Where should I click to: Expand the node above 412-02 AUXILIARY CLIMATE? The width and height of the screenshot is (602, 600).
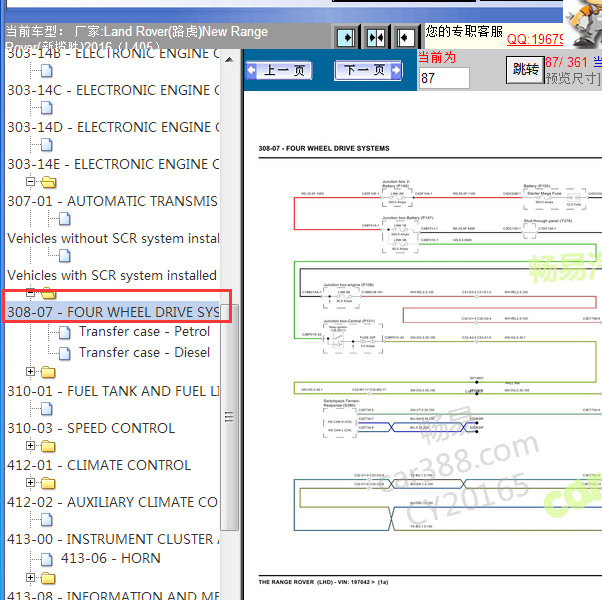tap(30, 482)
